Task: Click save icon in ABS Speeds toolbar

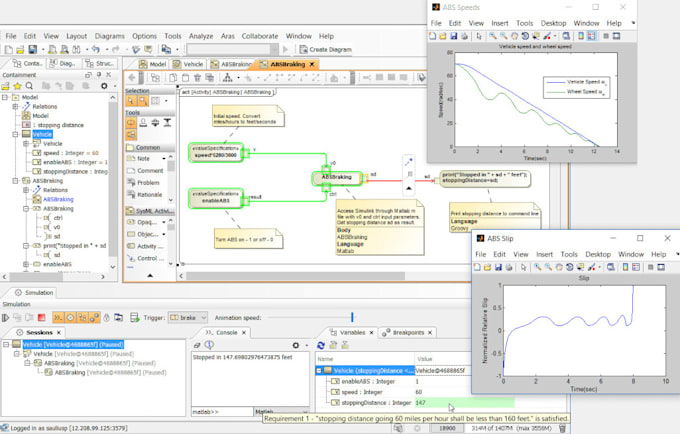Action: pos(453,36)
